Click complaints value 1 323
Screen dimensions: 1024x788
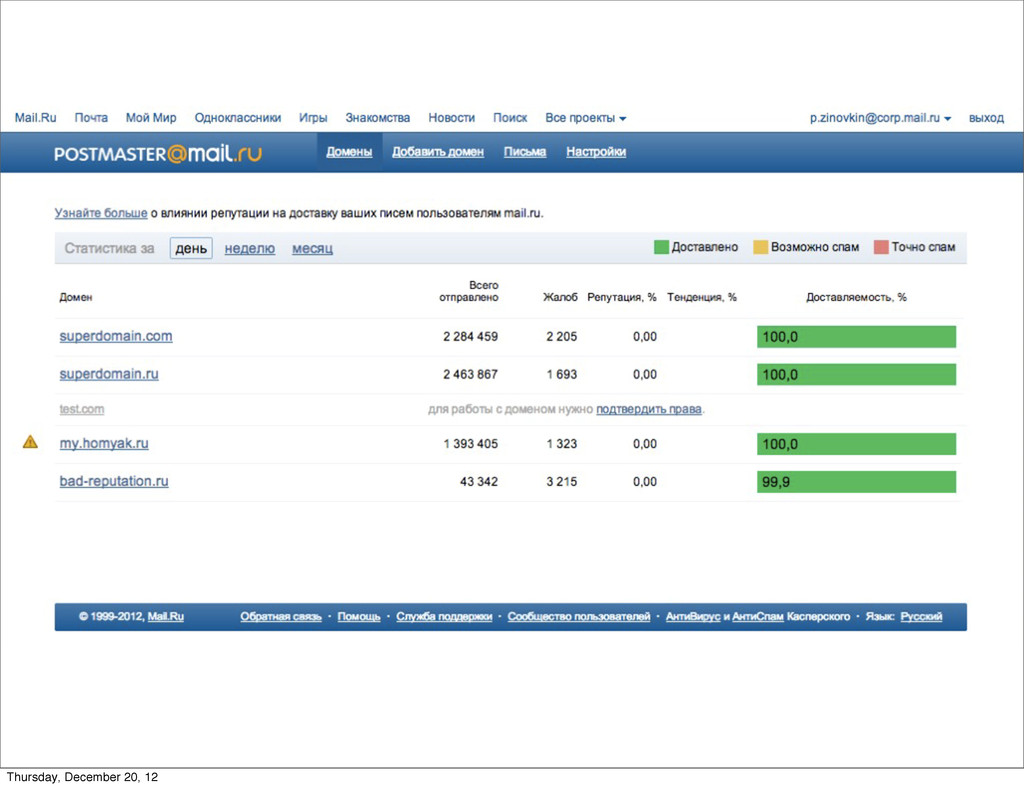click(x=562, y=443)
